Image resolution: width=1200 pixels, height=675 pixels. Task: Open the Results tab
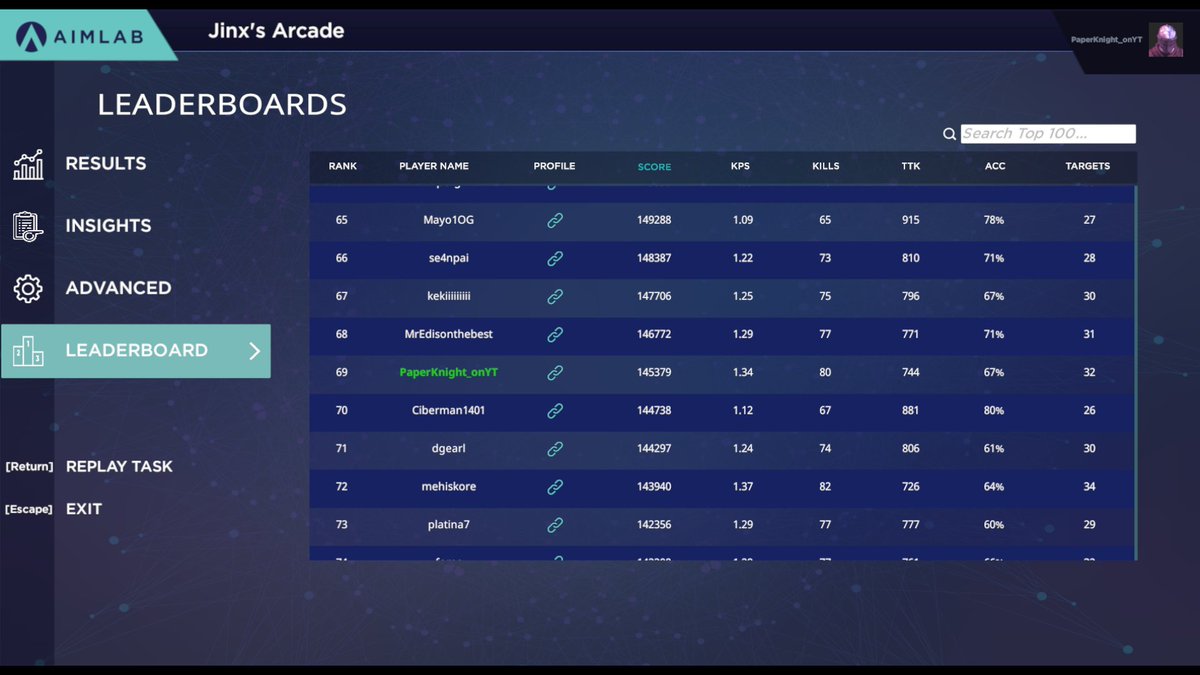pyautogui.click(x=106, y=163)
